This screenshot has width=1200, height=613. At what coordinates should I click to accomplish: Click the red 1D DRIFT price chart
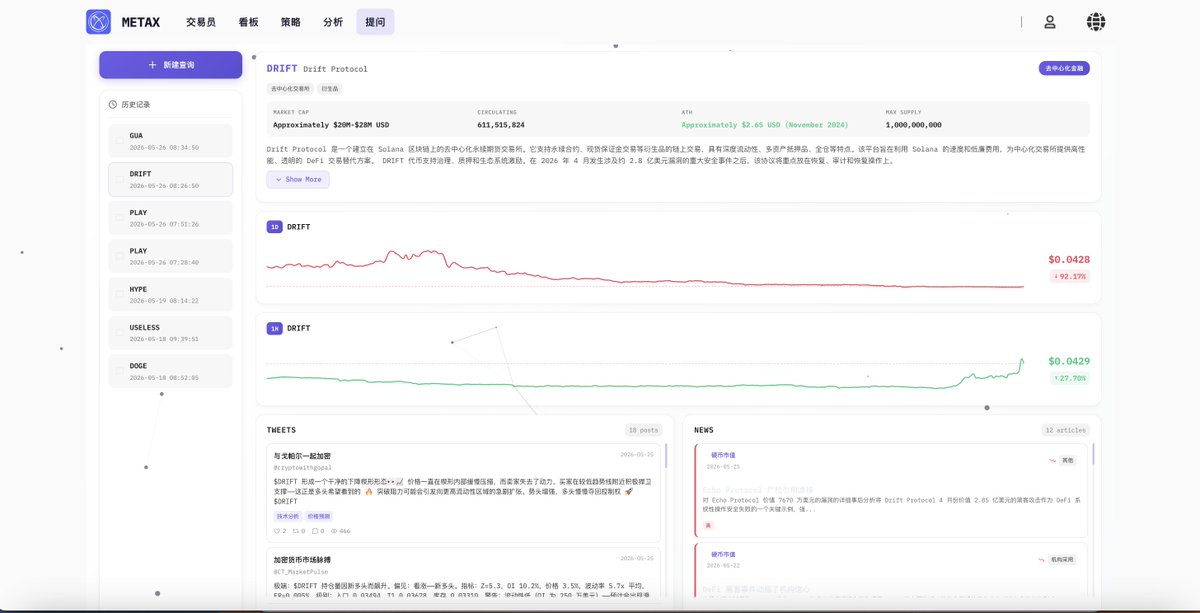pyautogui.click(x=645, y=270)
